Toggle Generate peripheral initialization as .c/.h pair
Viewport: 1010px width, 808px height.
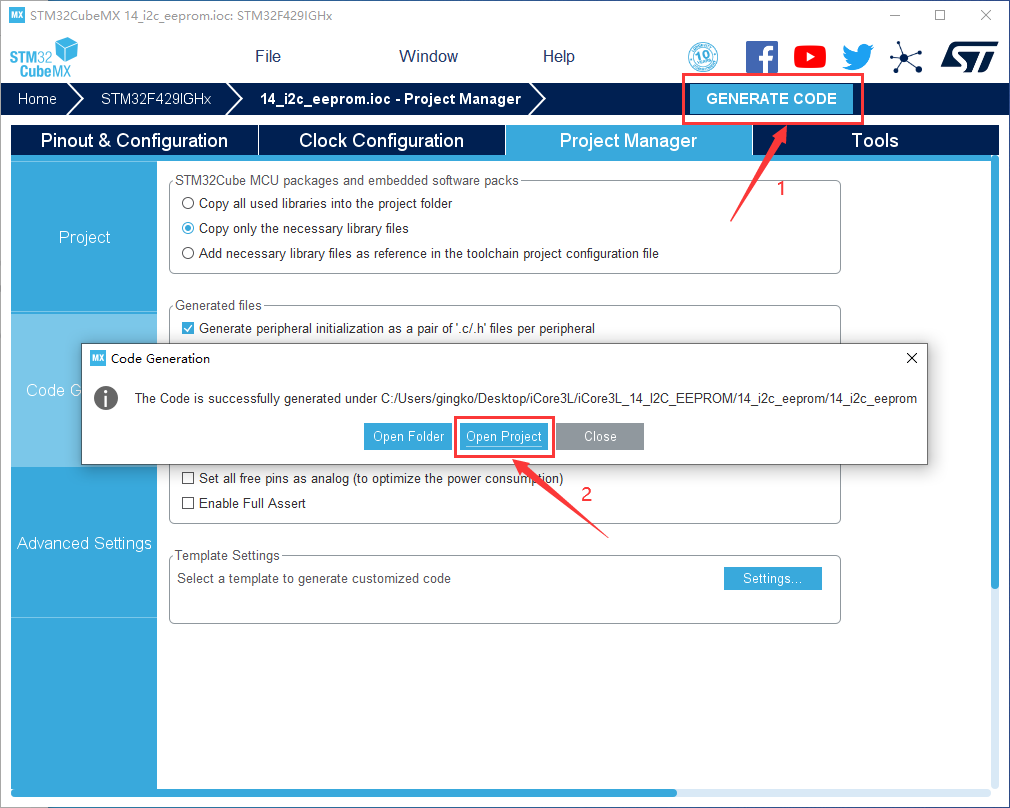(188, 329)
